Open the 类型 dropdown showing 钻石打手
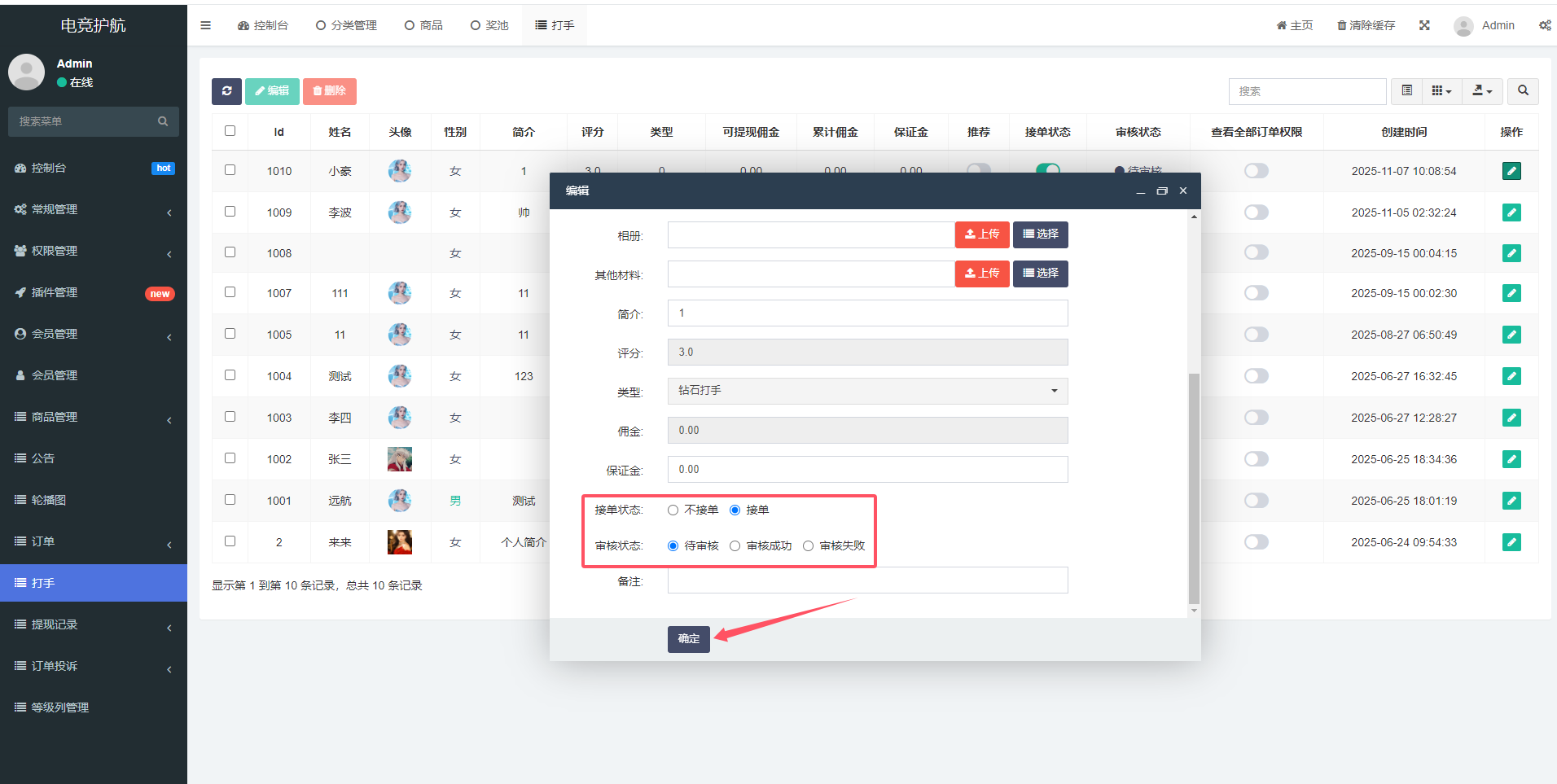This screenshot has width=1557, height=784. click(867, 391)
